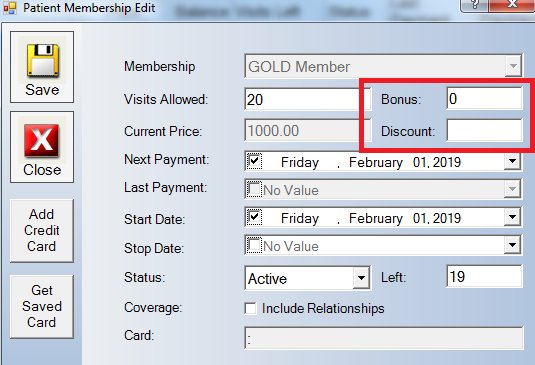Expand the Stop Date dropdown arrow
This screenshot has height=365, width=535.
[512, 245]
